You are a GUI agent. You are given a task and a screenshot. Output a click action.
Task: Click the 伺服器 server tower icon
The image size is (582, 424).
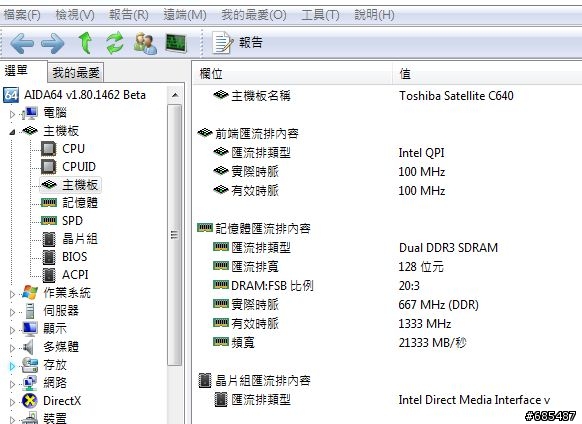30,311
